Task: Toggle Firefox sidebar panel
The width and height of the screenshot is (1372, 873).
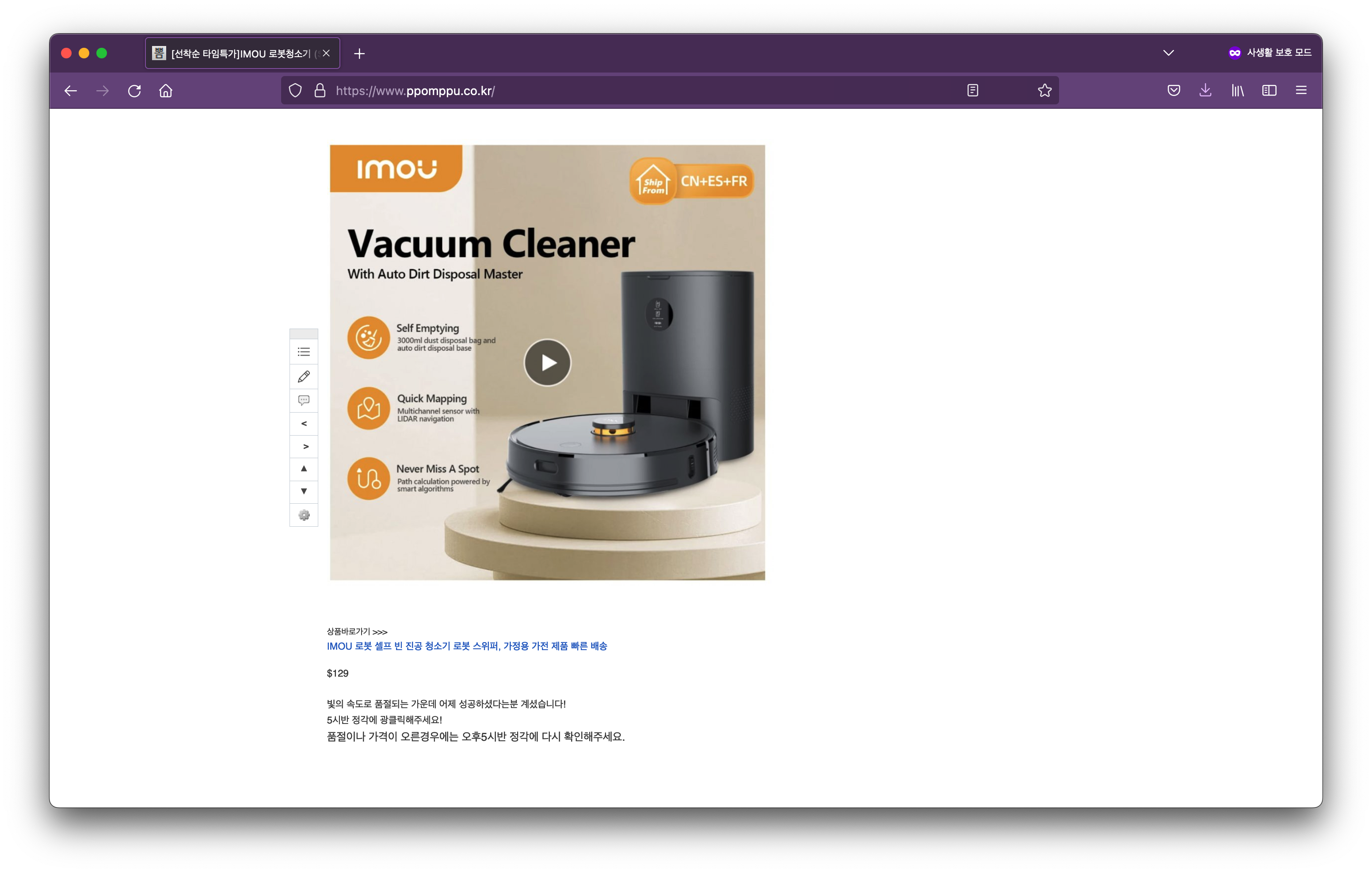Action: coord(1269,91)
